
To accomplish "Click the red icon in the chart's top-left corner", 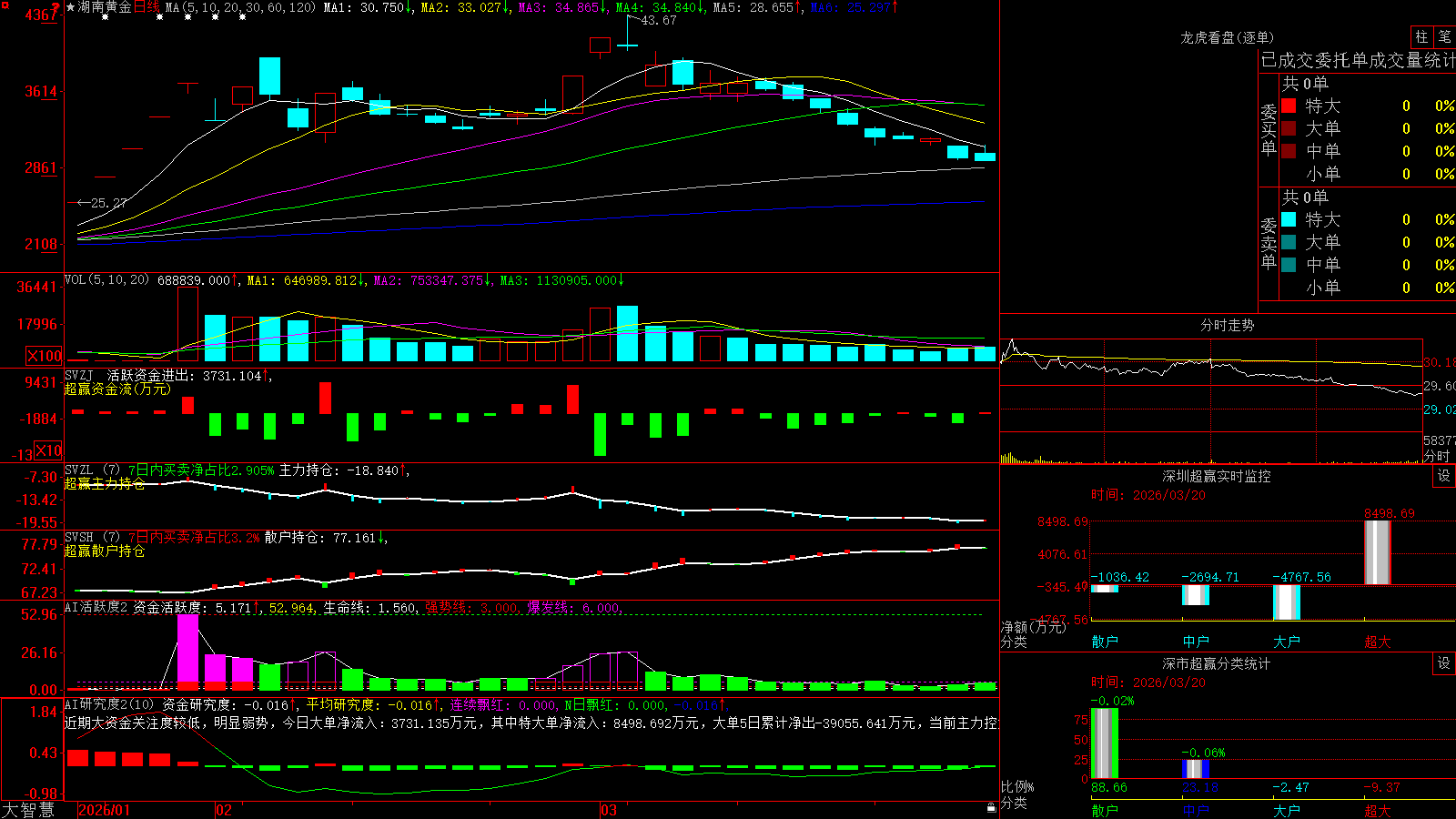I will click(x=7, y=5).
